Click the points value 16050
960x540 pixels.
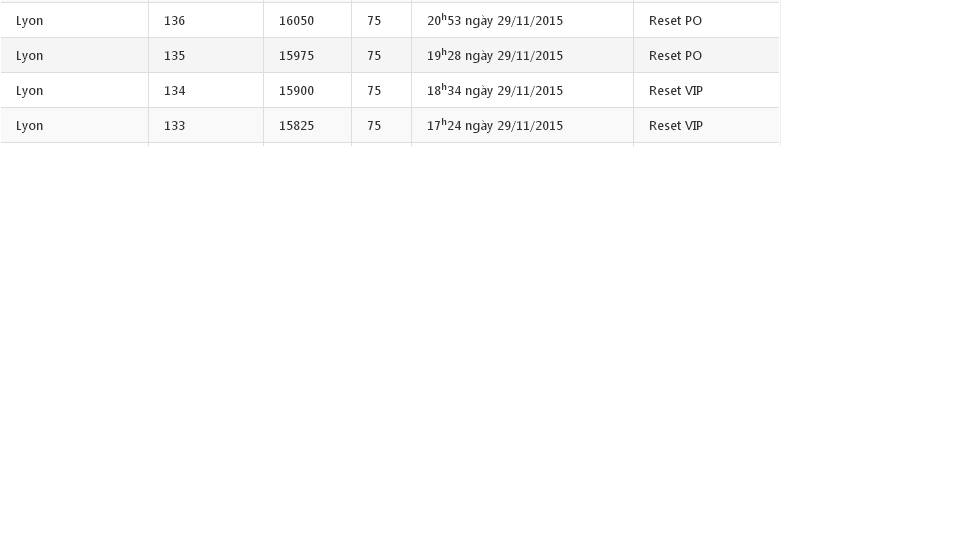[296, 21]
